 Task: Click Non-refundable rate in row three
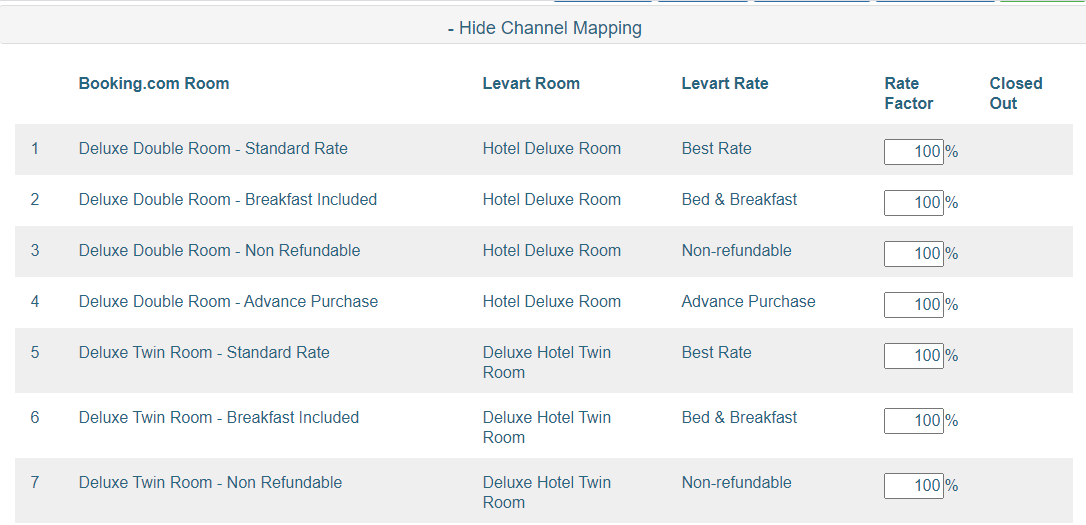tap(736, 251)
